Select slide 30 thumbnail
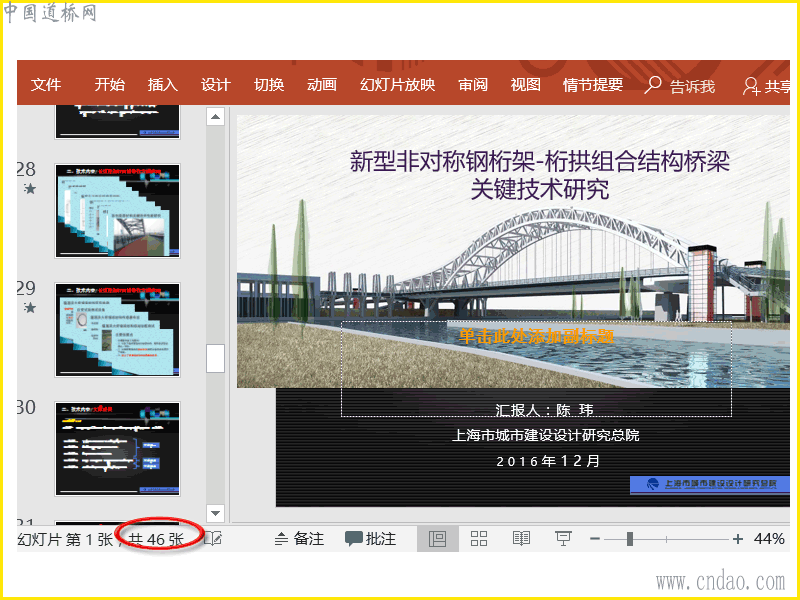800x600 pixels. pos(117,448)
